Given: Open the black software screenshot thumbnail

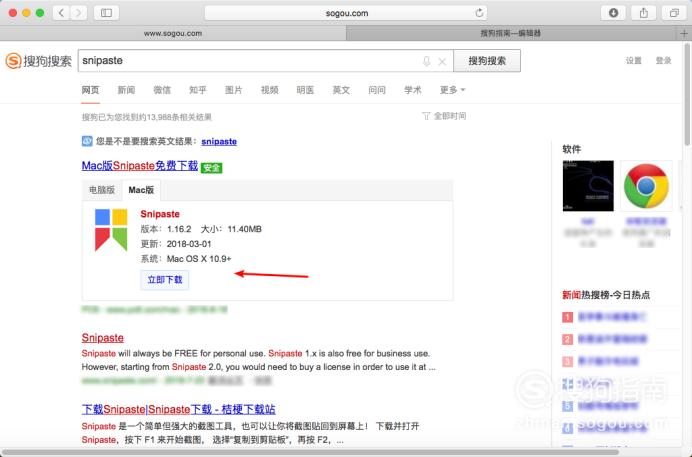Looking at the screenshot, I should click(x=588, y=186).
